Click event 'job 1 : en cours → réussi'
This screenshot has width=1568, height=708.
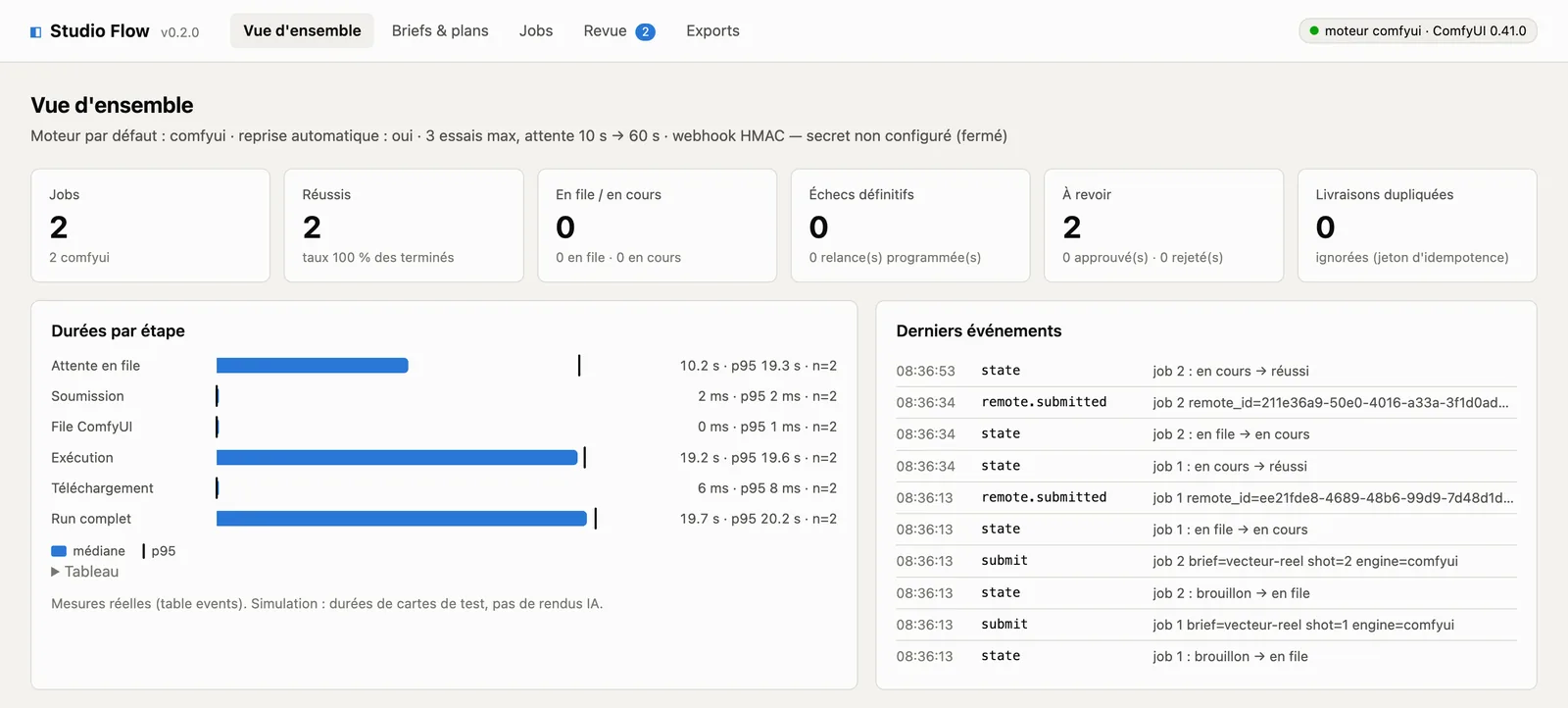pyautogui.click(x=1230, y=466)
